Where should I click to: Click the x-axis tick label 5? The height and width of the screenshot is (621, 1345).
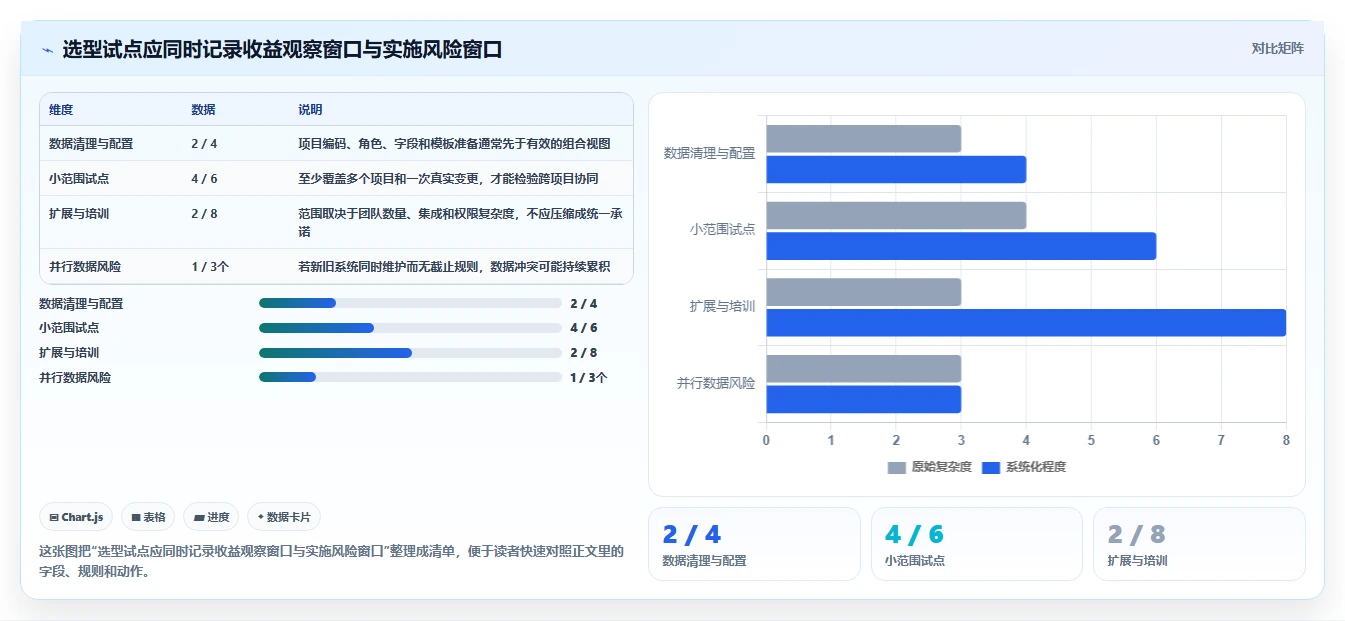click(1091, 440)
